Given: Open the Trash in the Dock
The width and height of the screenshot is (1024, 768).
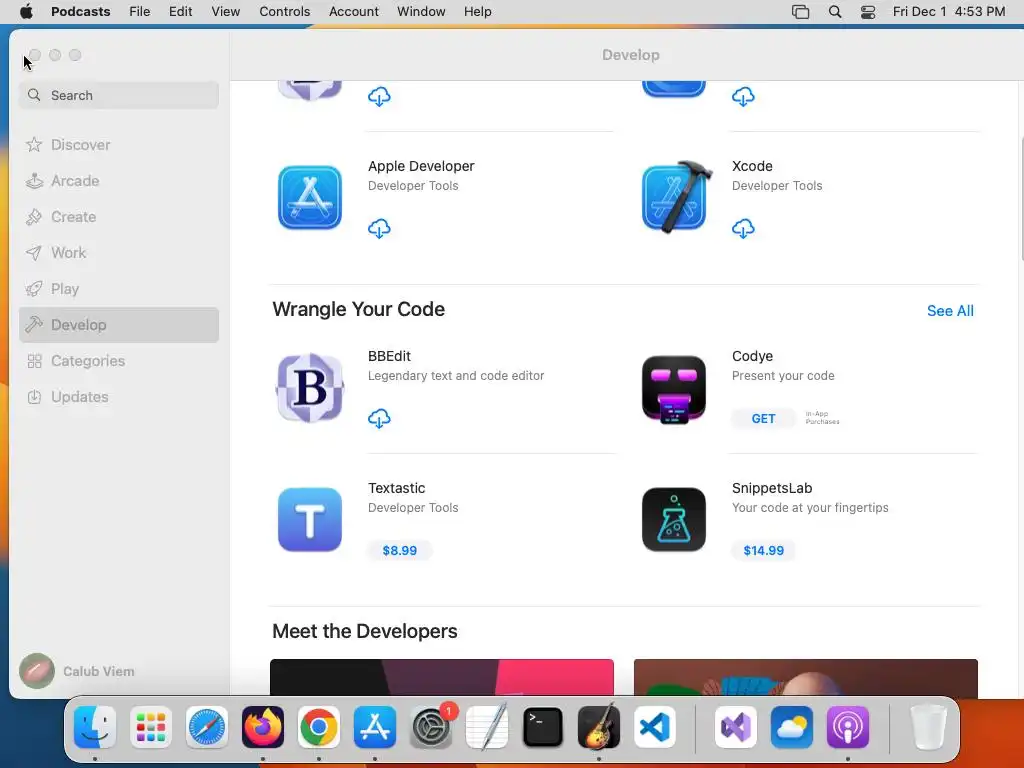Looking at the screenshot, I should point(928,727).
